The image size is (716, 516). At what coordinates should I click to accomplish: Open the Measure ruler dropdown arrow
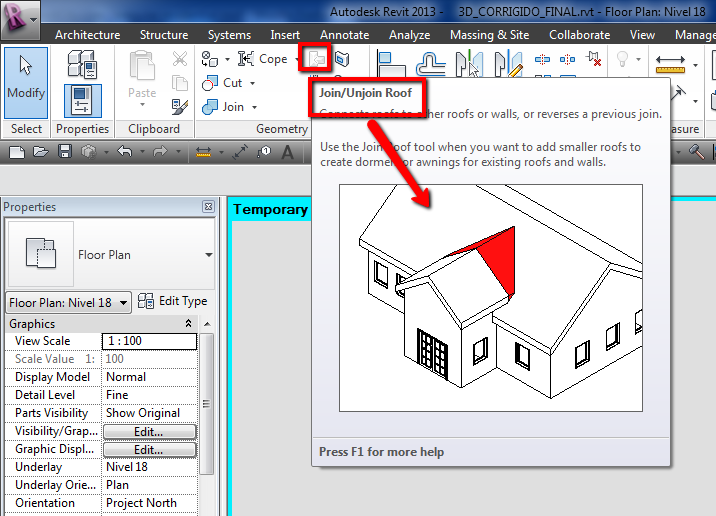[695, 65]
